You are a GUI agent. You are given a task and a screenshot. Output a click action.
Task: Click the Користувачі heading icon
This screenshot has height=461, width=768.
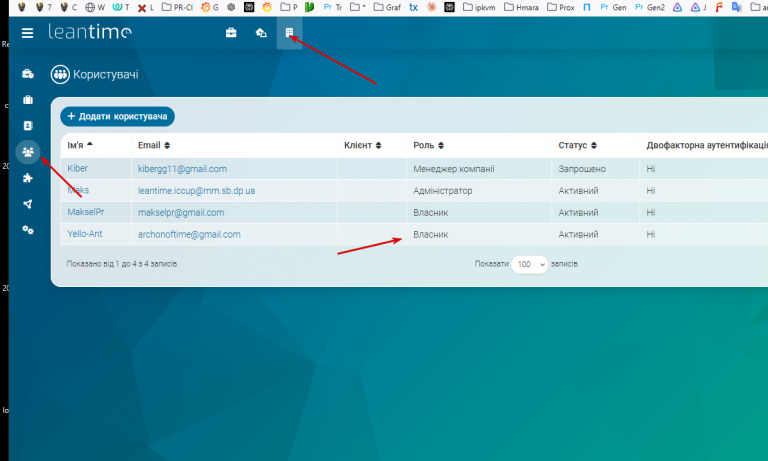pos(60,74)
